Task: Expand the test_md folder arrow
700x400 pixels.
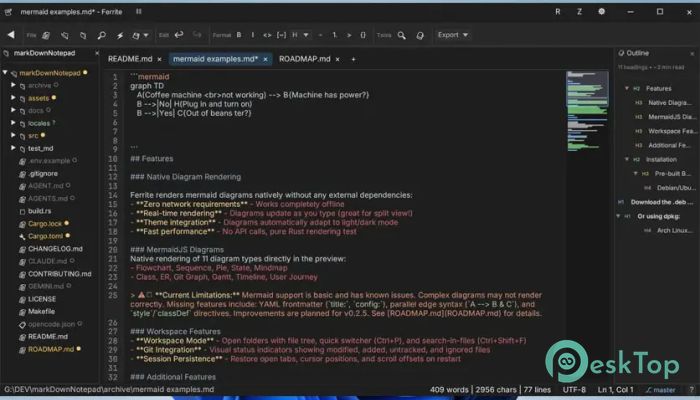Action: [x=13, y=147]
